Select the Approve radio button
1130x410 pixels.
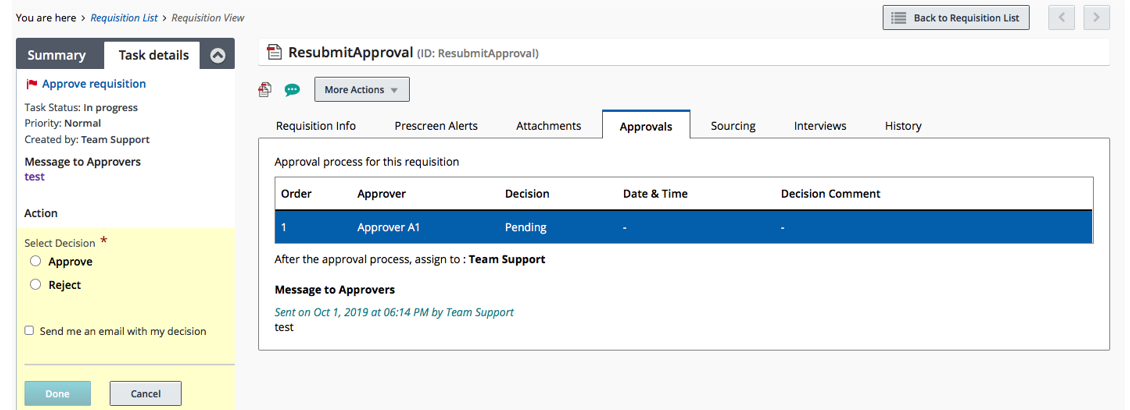tap(36, 261)
